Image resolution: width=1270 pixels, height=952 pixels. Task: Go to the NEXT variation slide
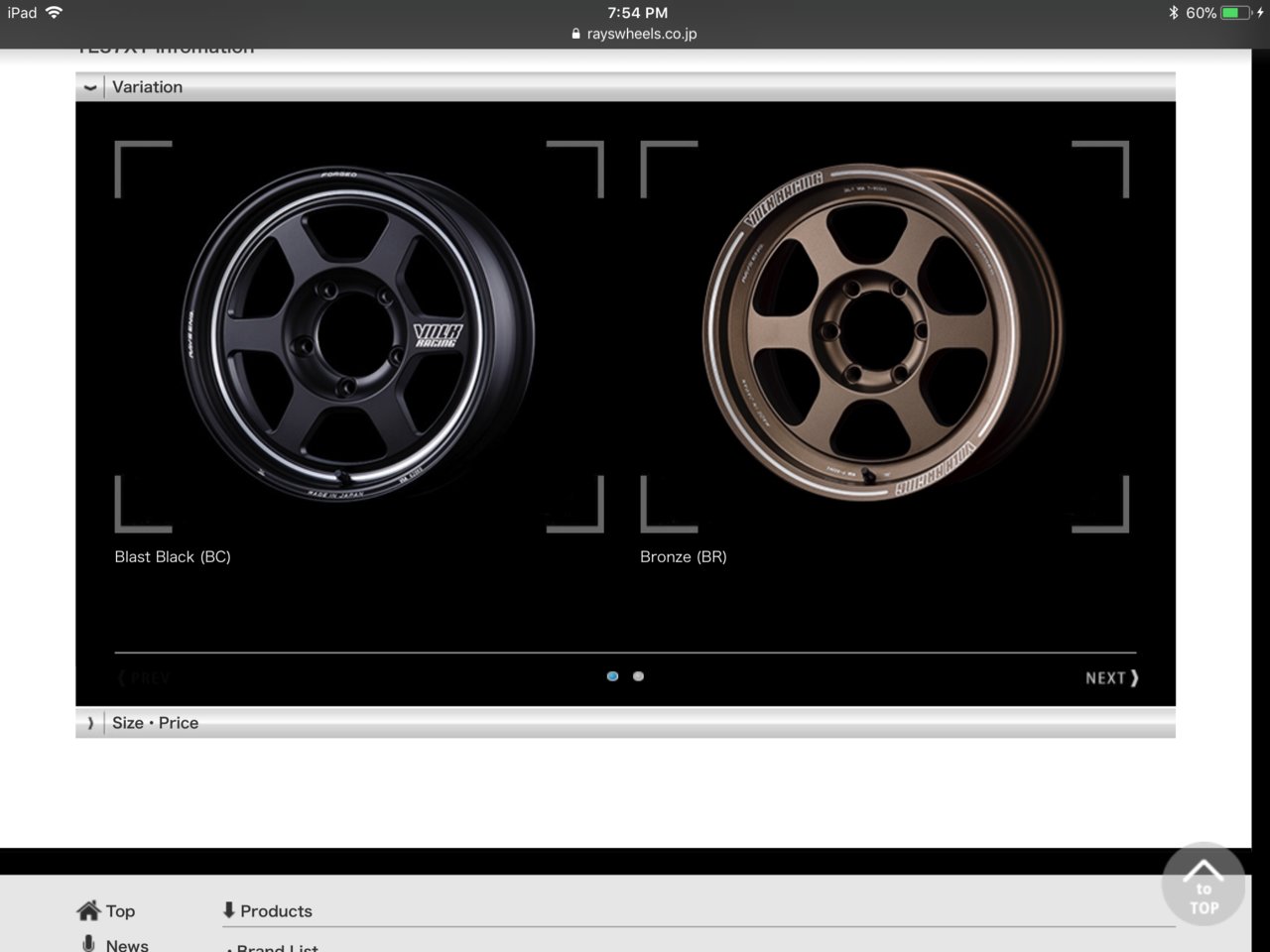[1111, 678]
